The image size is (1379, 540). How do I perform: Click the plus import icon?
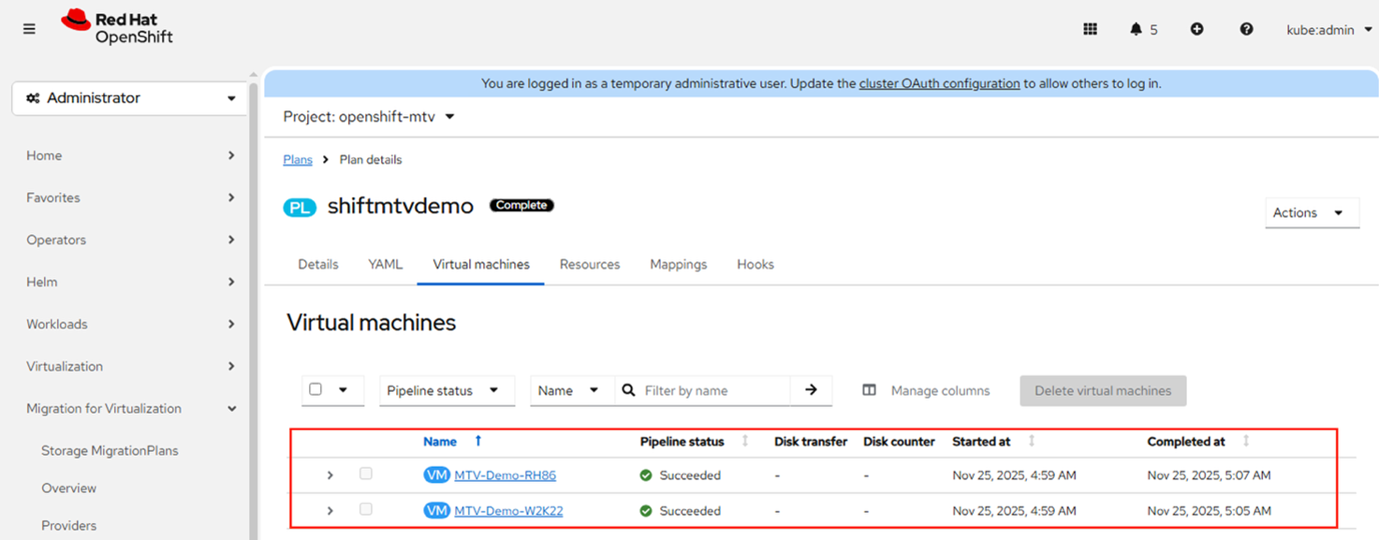[x=1197, y=29]
